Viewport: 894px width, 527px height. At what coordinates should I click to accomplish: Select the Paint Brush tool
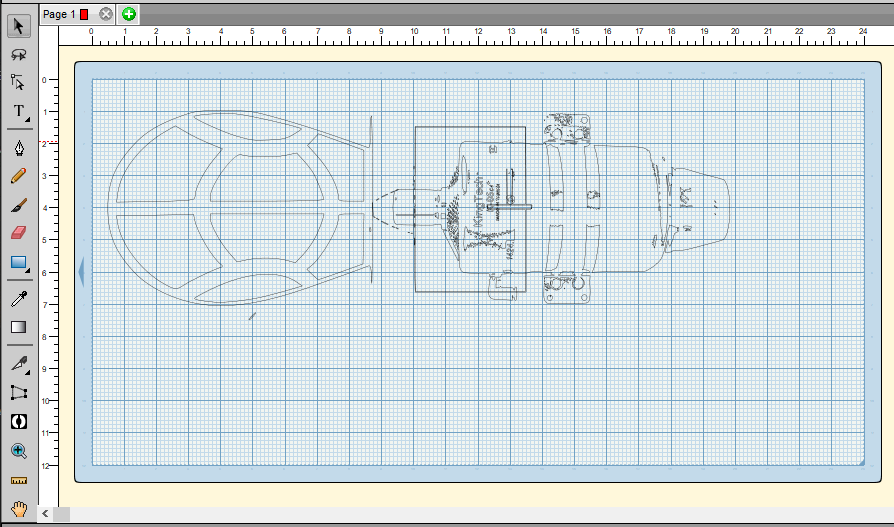(18, 204)
